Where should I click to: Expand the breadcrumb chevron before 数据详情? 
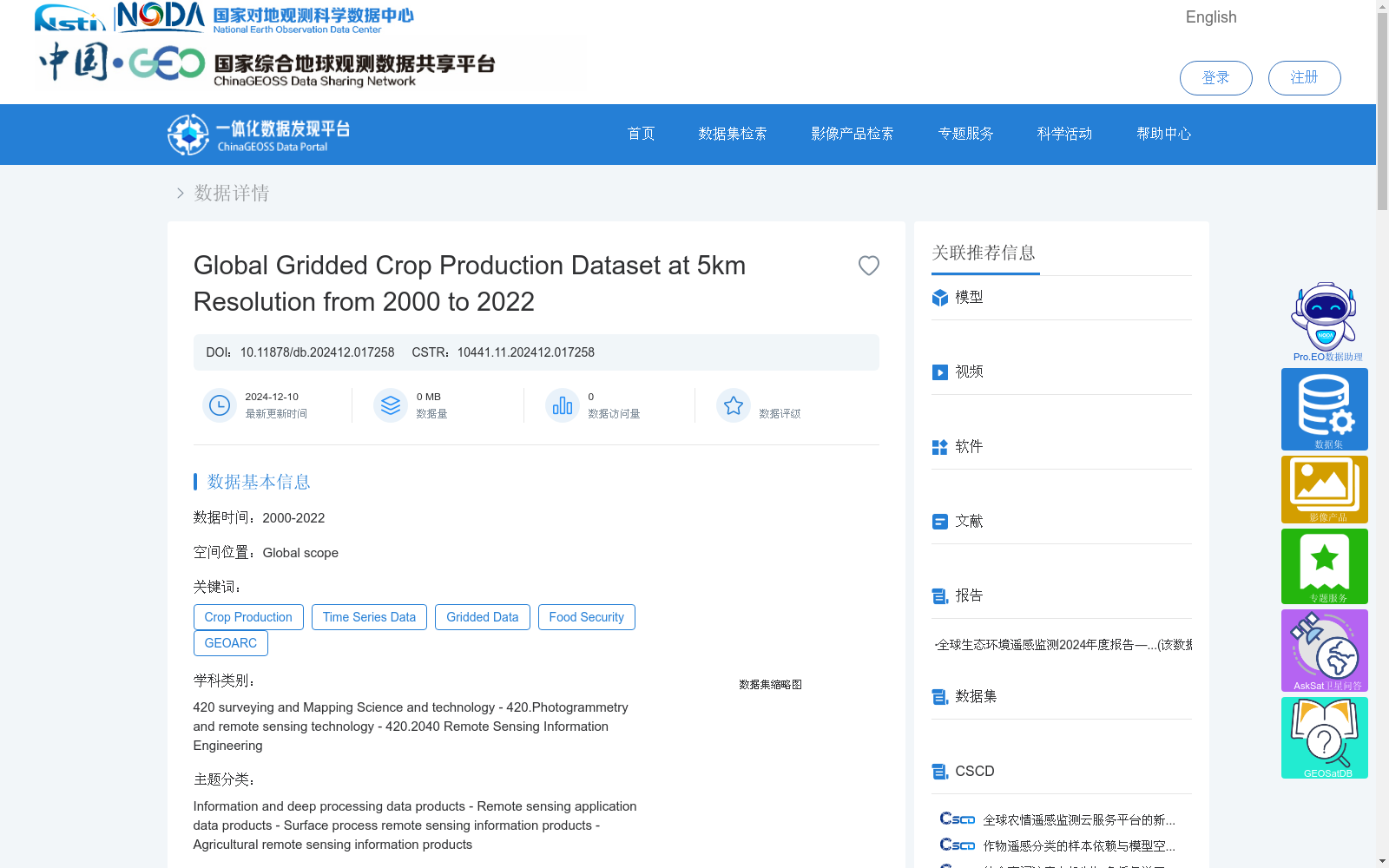pyautogui.click(x=181, y=194)
